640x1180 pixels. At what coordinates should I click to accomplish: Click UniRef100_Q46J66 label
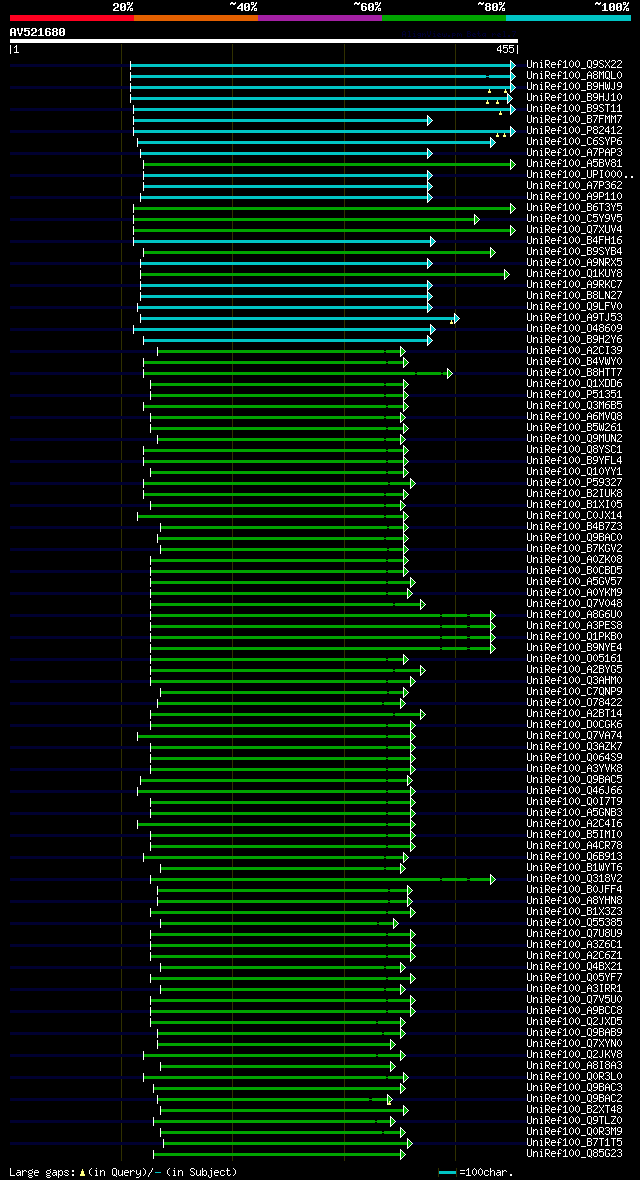point(574,790)
